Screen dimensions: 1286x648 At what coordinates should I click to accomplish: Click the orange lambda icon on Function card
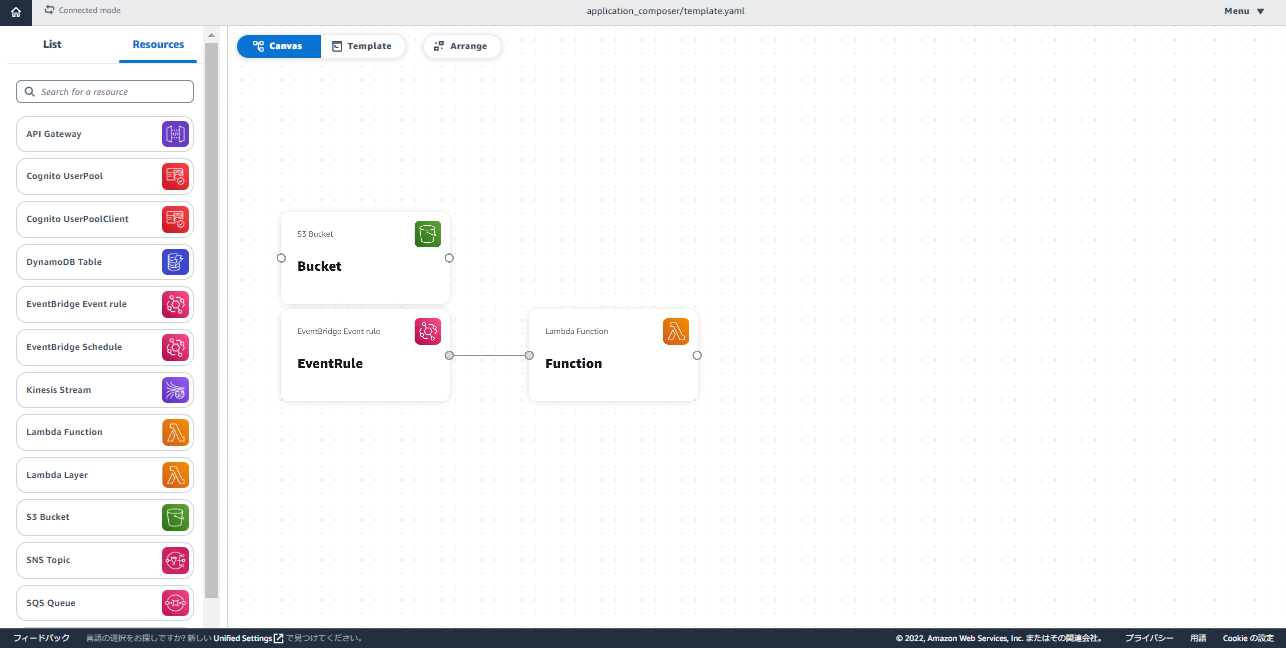click(676, 332)
